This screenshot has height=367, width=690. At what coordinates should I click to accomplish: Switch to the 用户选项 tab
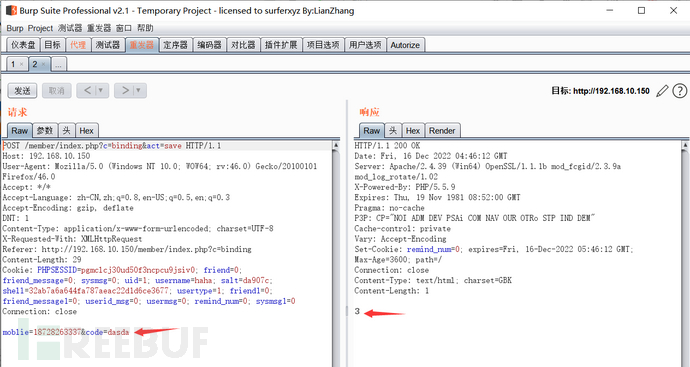click(x=365, y=45)
